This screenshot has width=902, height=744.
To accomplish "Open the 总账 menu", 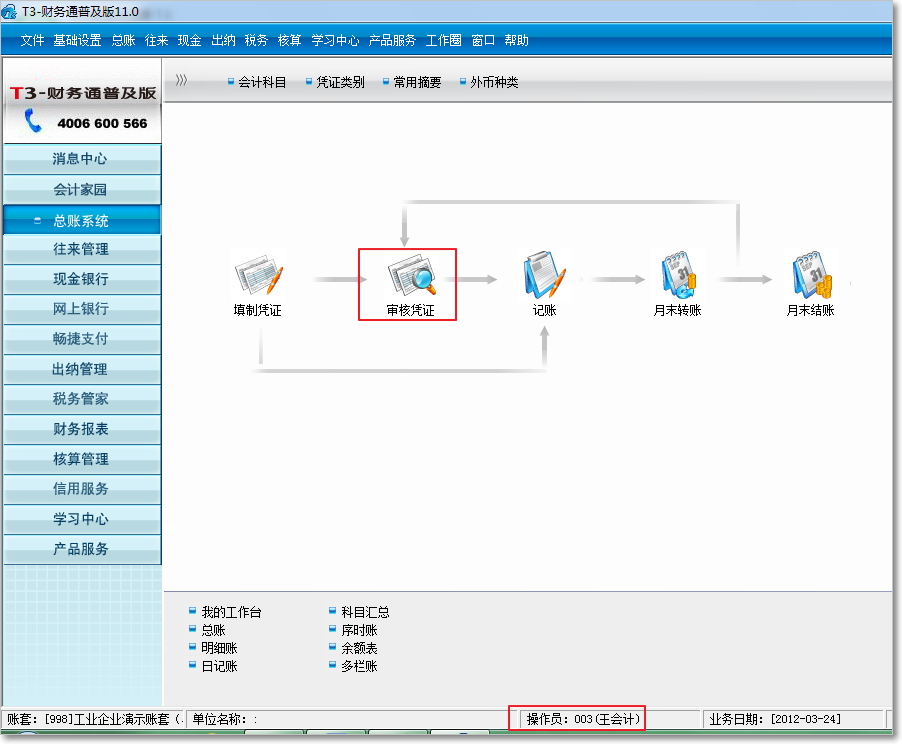I will [123, 41].
